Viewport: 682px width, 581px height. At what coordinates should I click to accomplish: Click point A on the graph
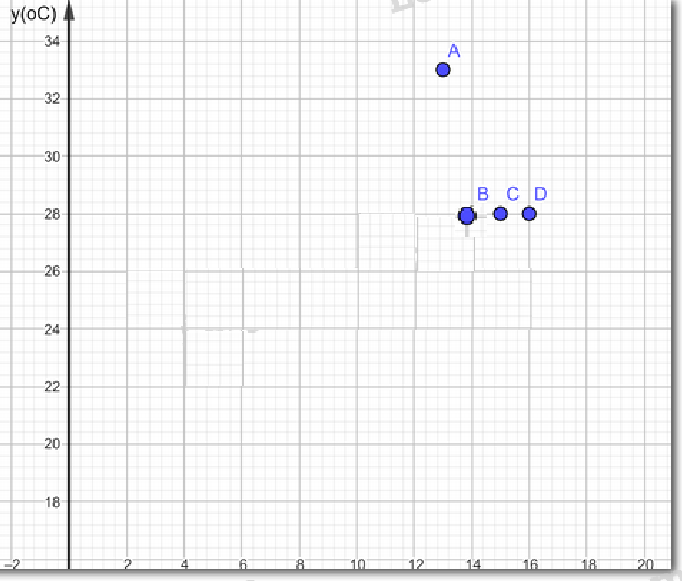click(x=443, y=70)
